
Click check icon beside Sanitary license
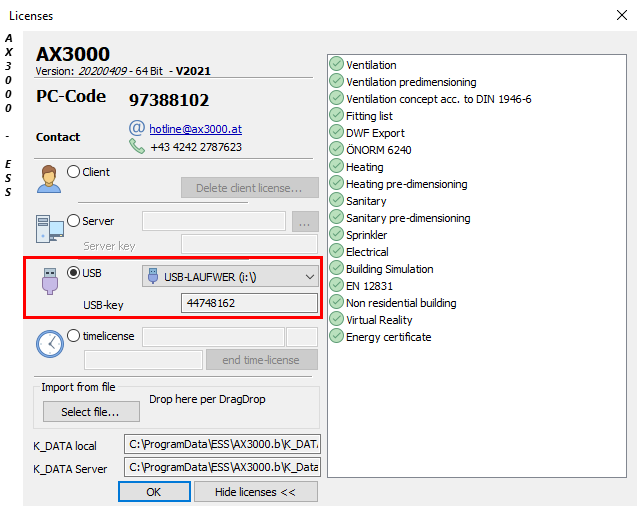336,200
